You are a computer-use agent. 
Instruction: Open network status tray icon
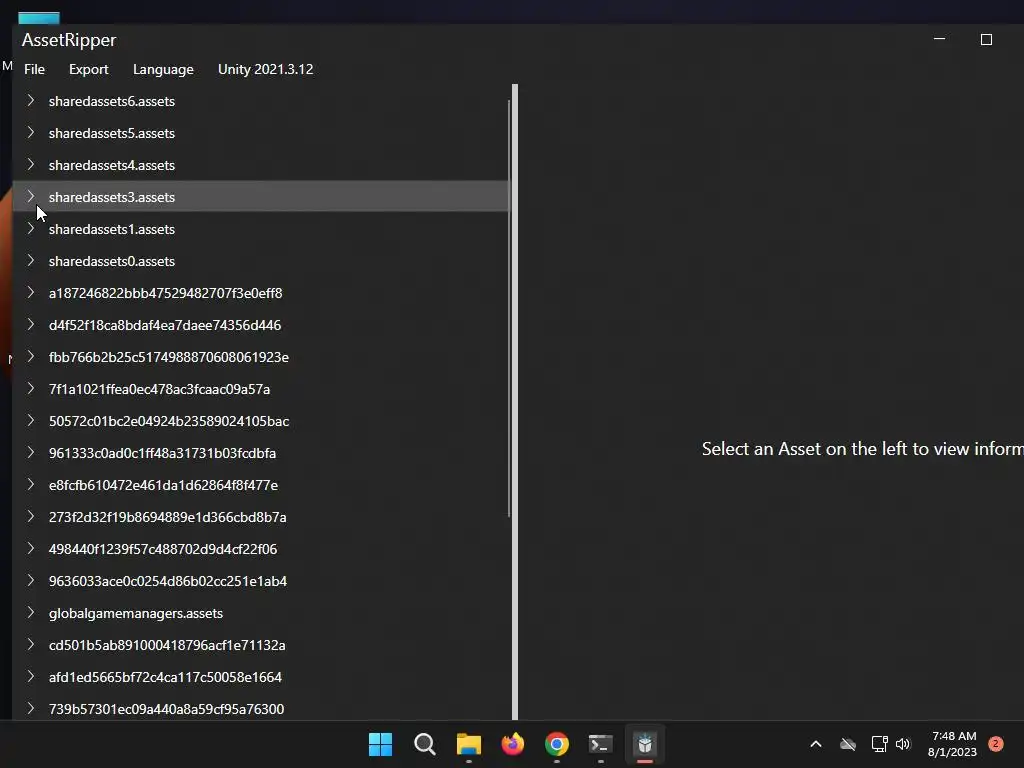coord(879,744)
